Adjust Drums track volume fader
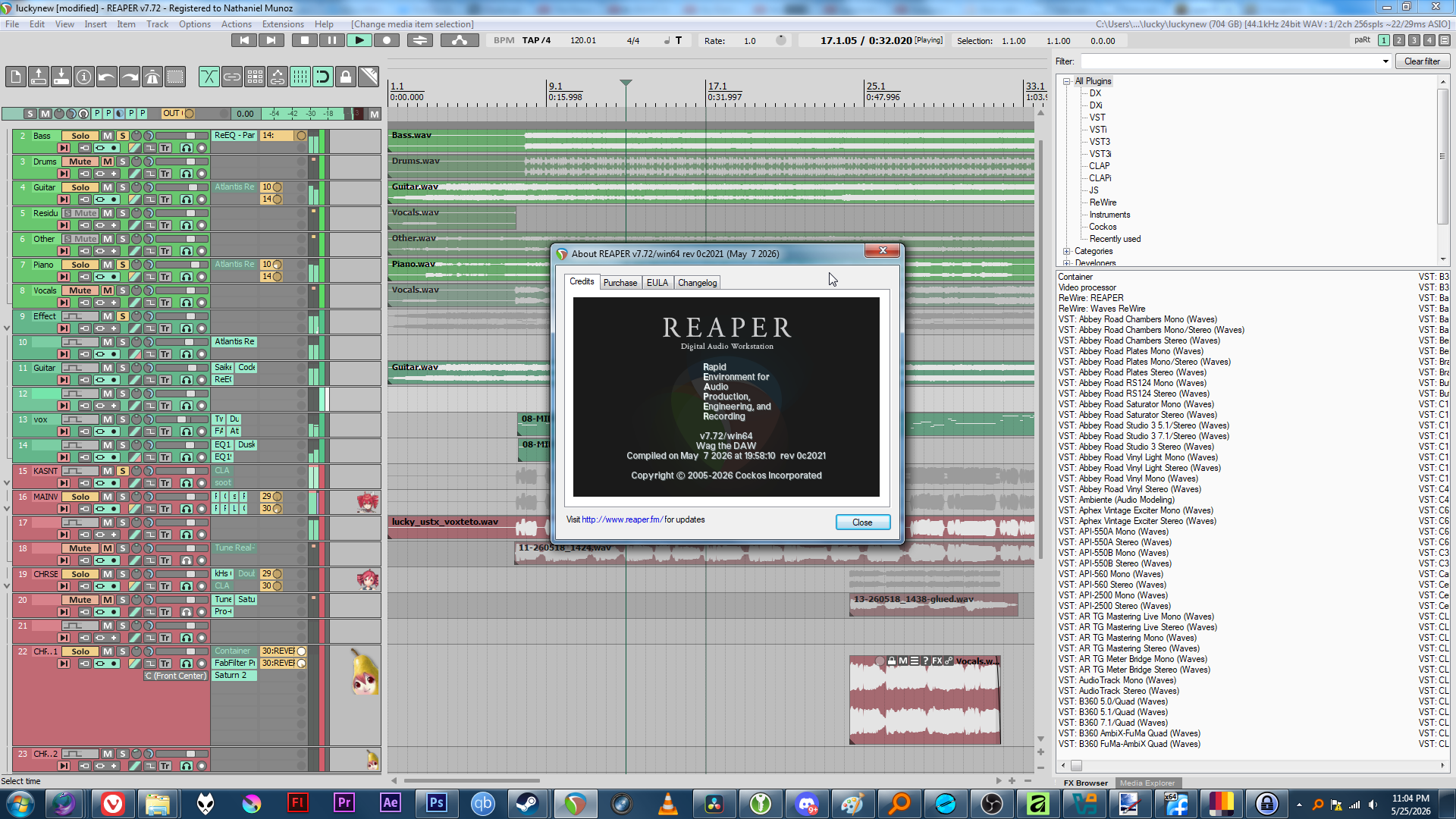Image resolution: width=1456 pixels, height=819 pixels. pos(181,162)
